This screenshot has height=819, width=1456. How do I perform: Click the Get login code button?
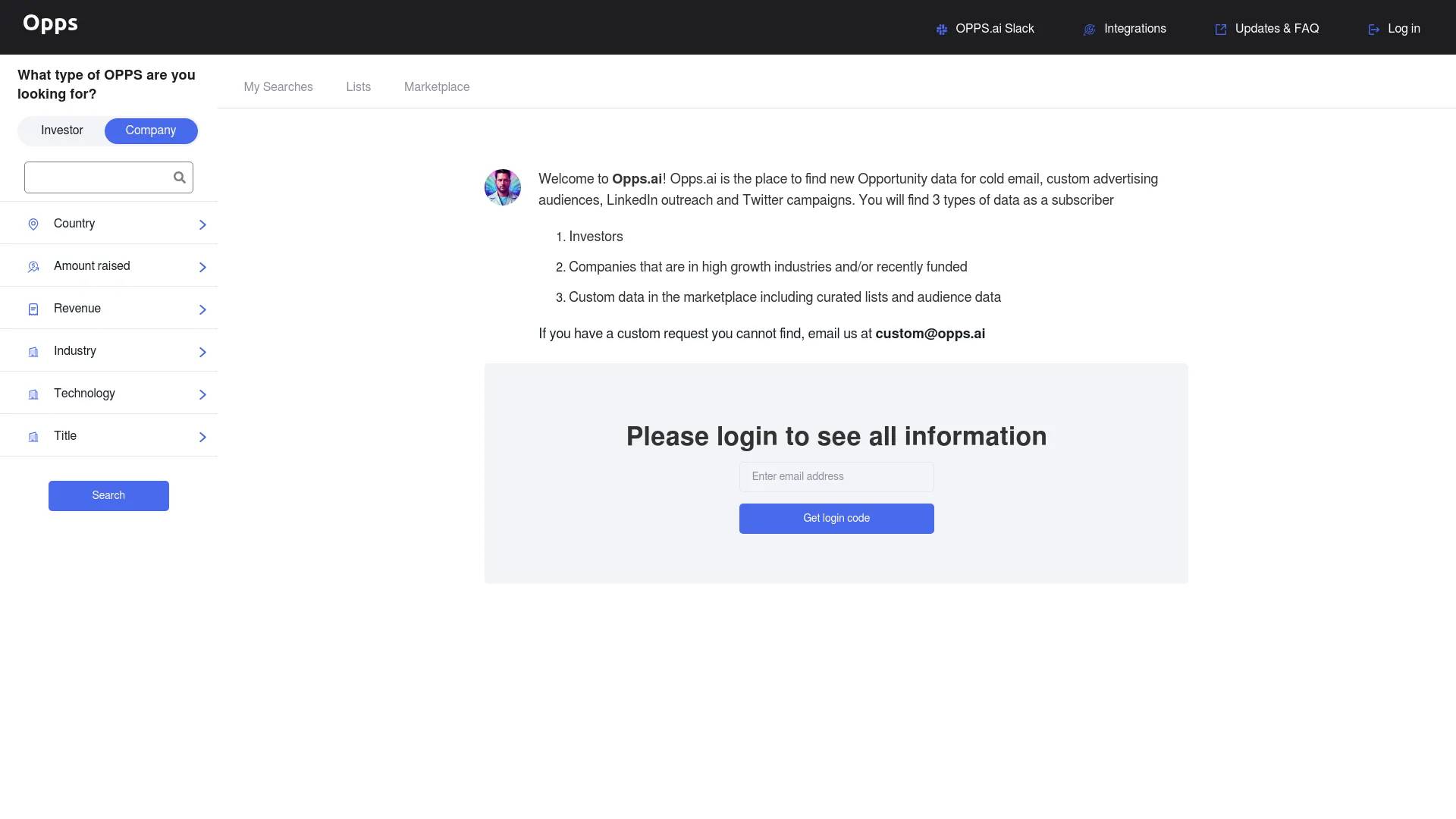tap(836, 519)
